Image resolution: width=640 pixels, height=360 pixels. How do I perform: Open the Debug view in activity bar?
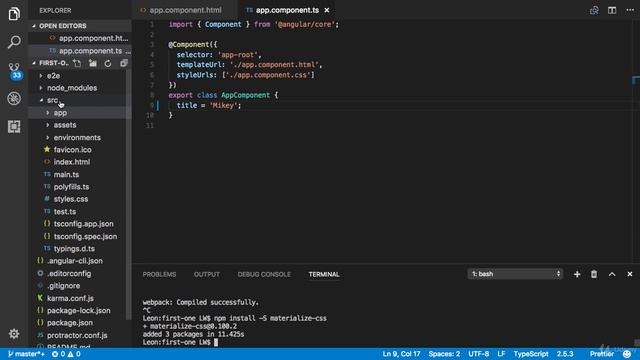coord(14,98)
